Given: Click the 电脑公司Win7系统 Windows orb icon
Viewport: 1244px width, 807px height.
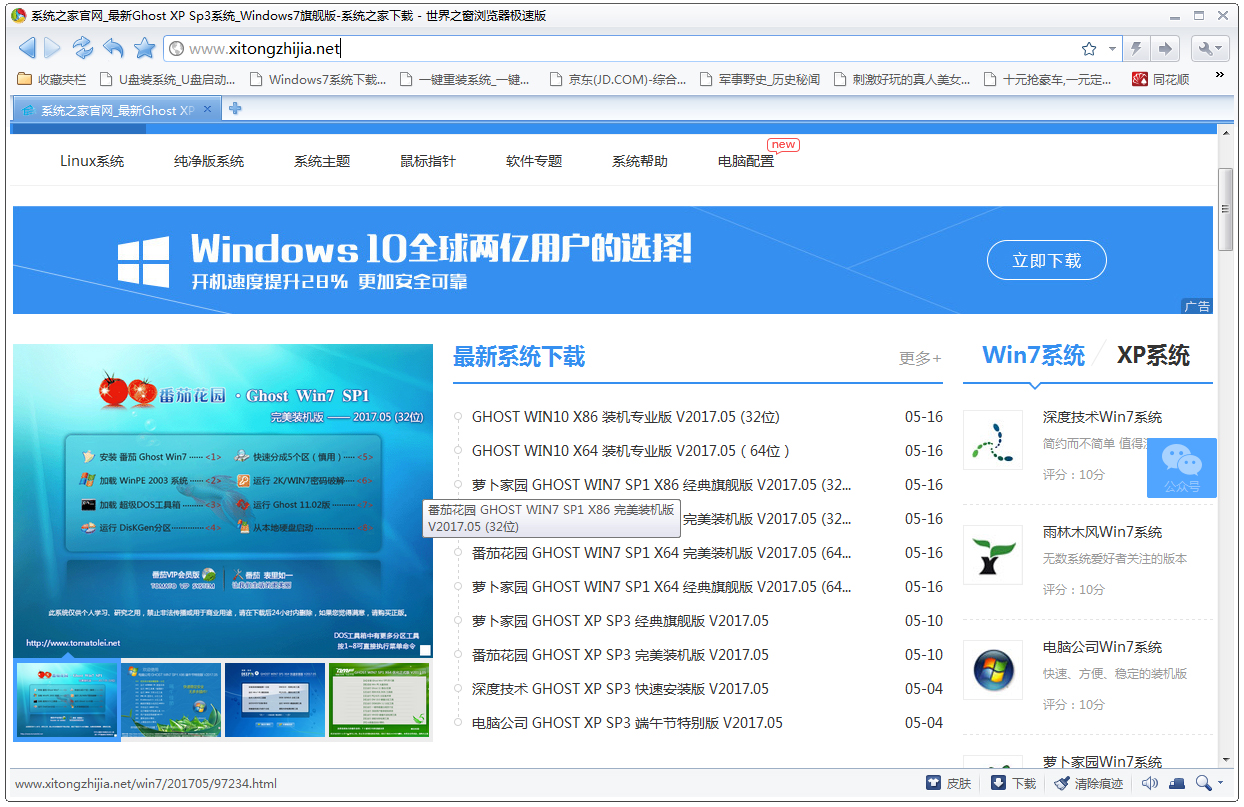Looking at the screenshot, I should tap(992, 670).
